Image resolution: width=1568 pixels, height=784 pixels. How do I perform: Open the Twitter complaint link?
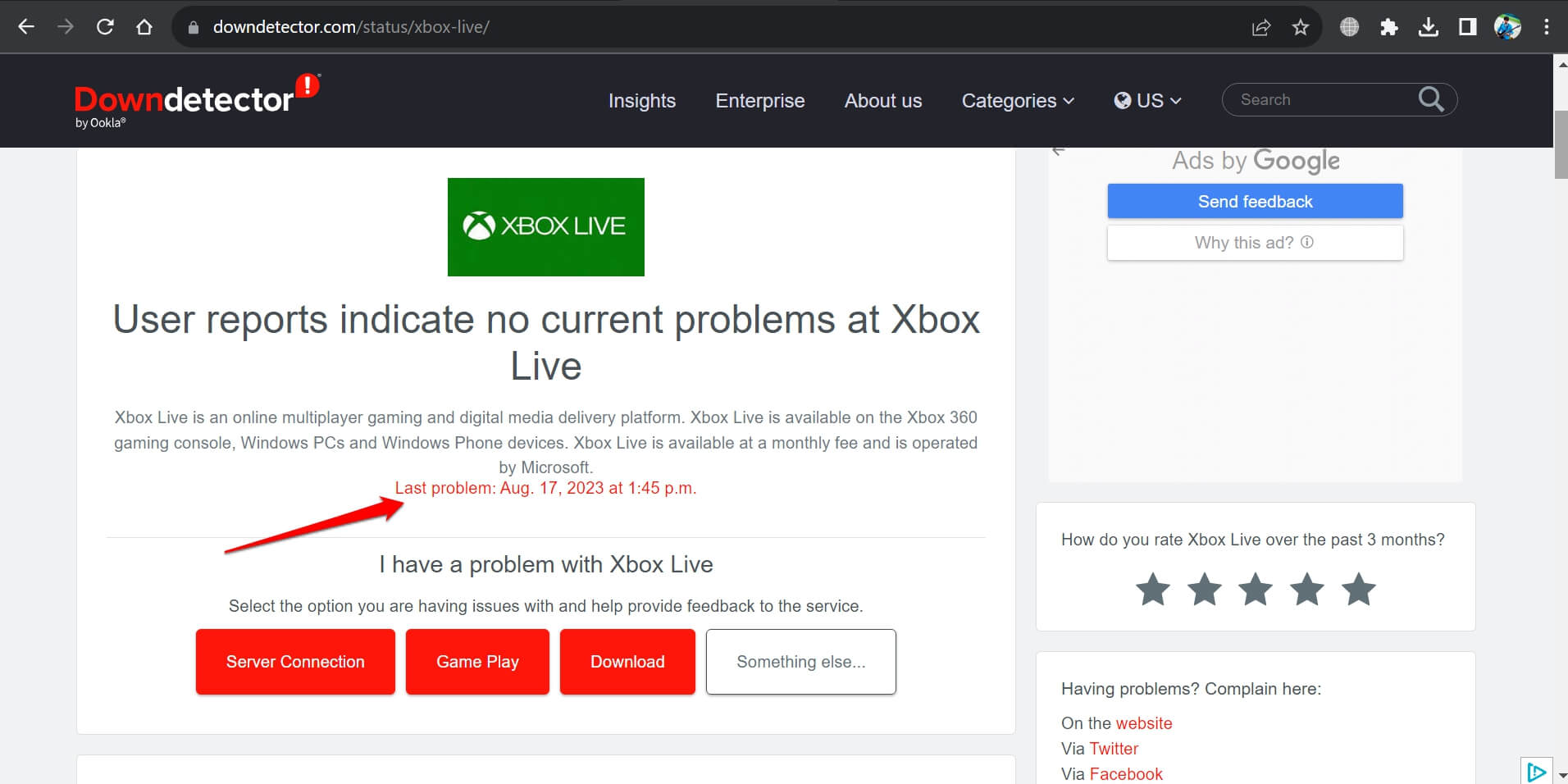click(1114, 749)
